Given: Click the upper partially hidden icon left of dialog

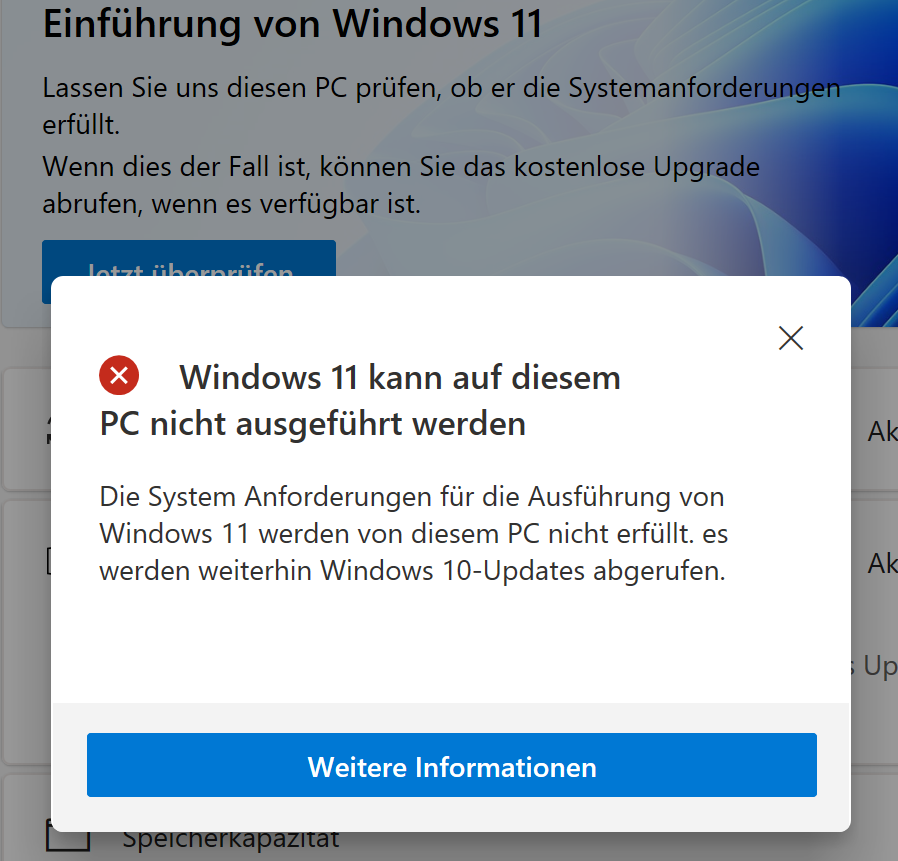Looking at the screenshot, I should pos(49,431).
